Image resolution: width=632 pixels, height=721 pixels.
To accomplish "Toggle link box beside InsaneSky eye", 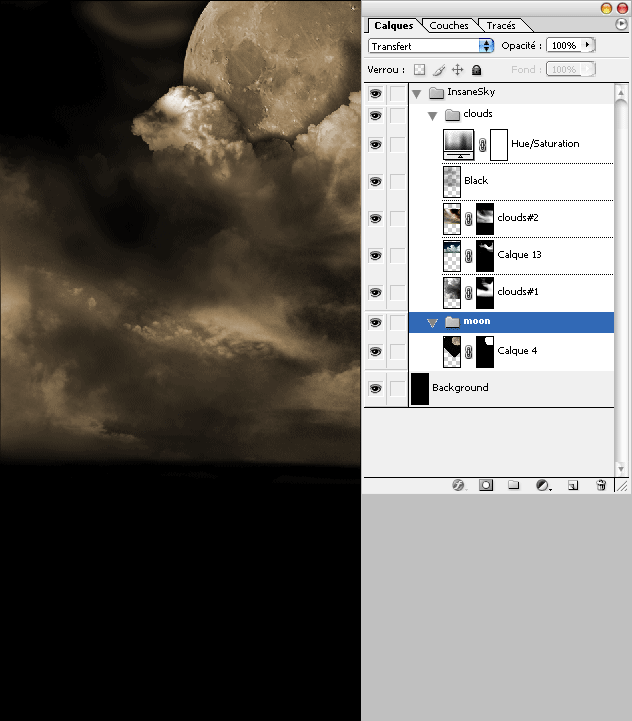I will pyautogui.click(x=397, y=93).
